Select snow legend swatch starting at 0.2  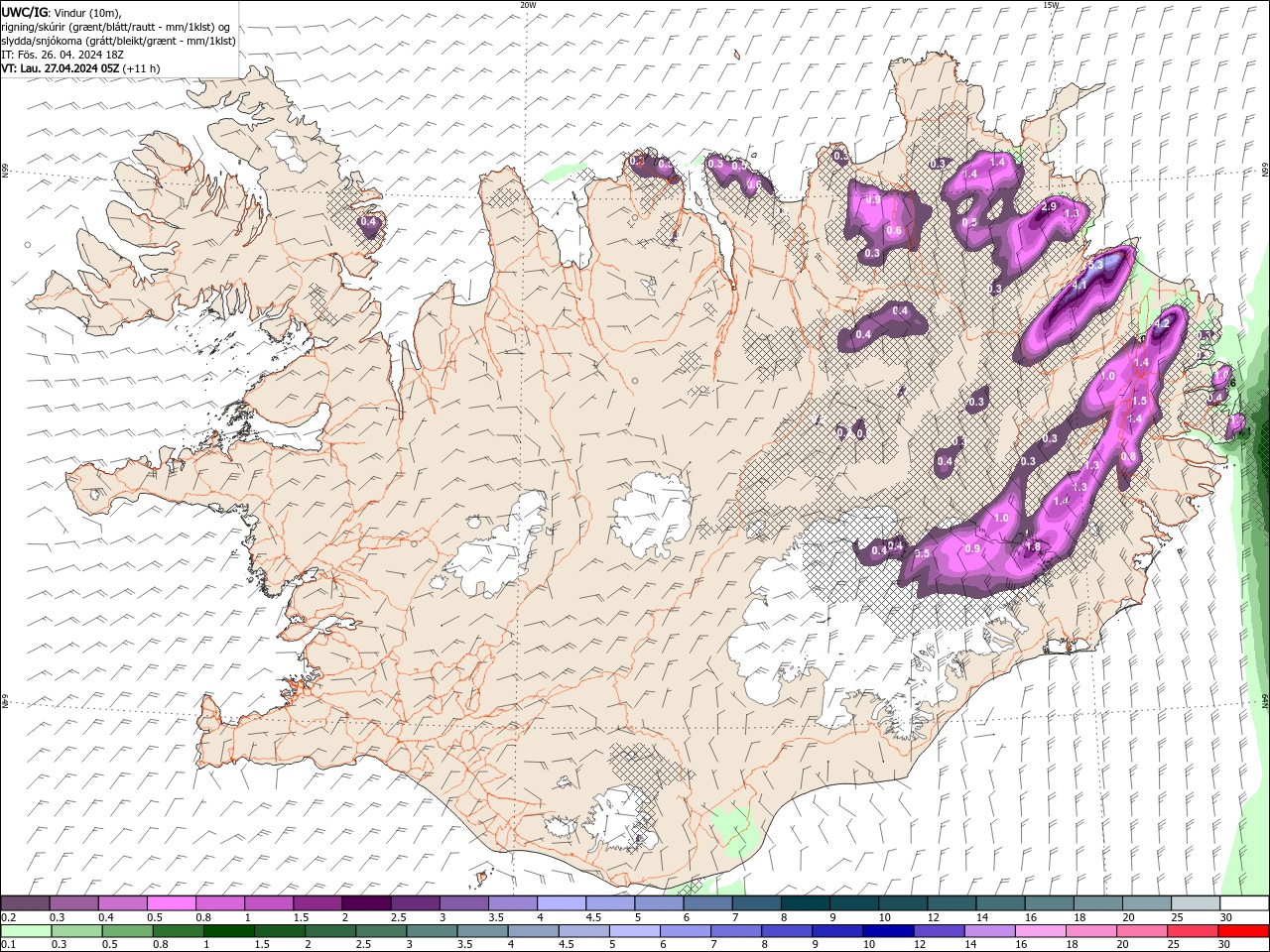coord(25,903)
